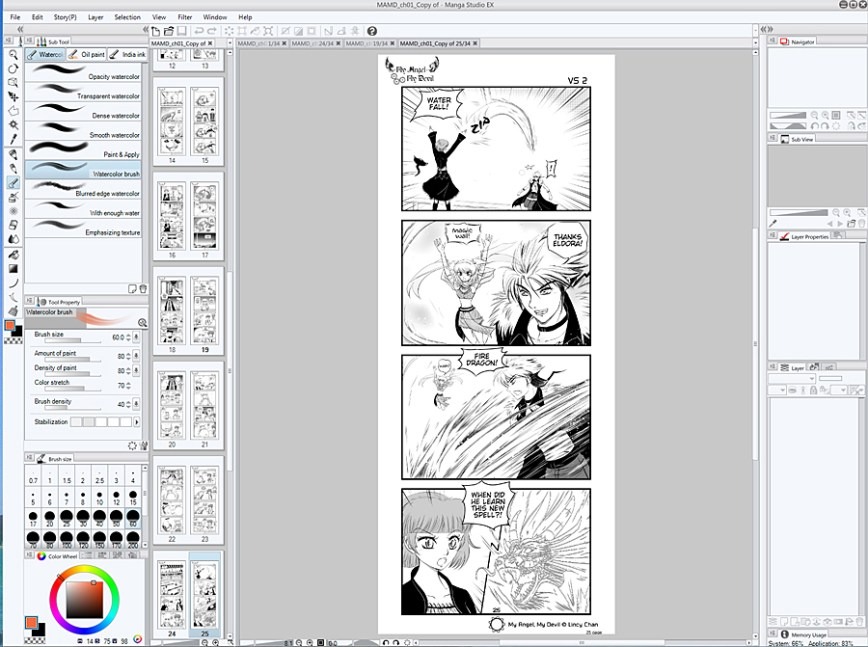Rotate left in the Navigator panel
868x647 pixels.
(814, 126)
